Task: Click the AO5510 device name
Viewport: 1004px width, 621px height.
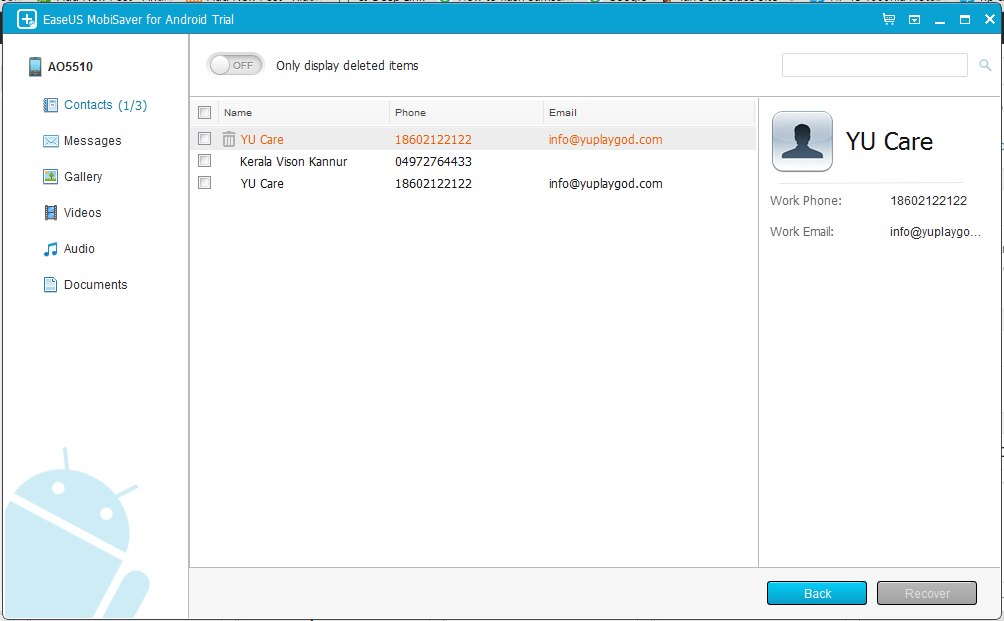Action: click(70, 67)
